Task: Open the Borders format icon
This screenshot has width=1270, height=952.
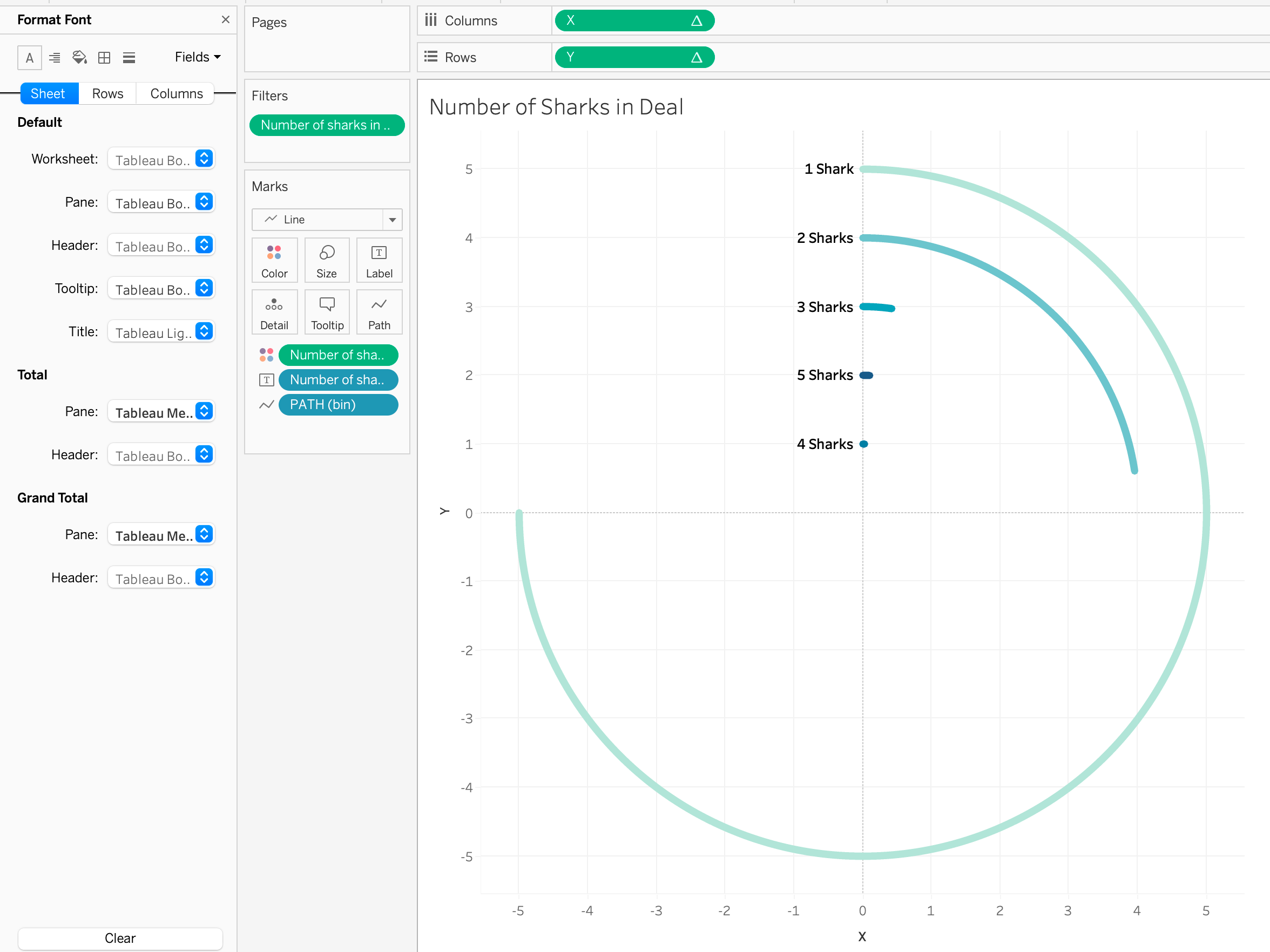Action: coord(104,57)
